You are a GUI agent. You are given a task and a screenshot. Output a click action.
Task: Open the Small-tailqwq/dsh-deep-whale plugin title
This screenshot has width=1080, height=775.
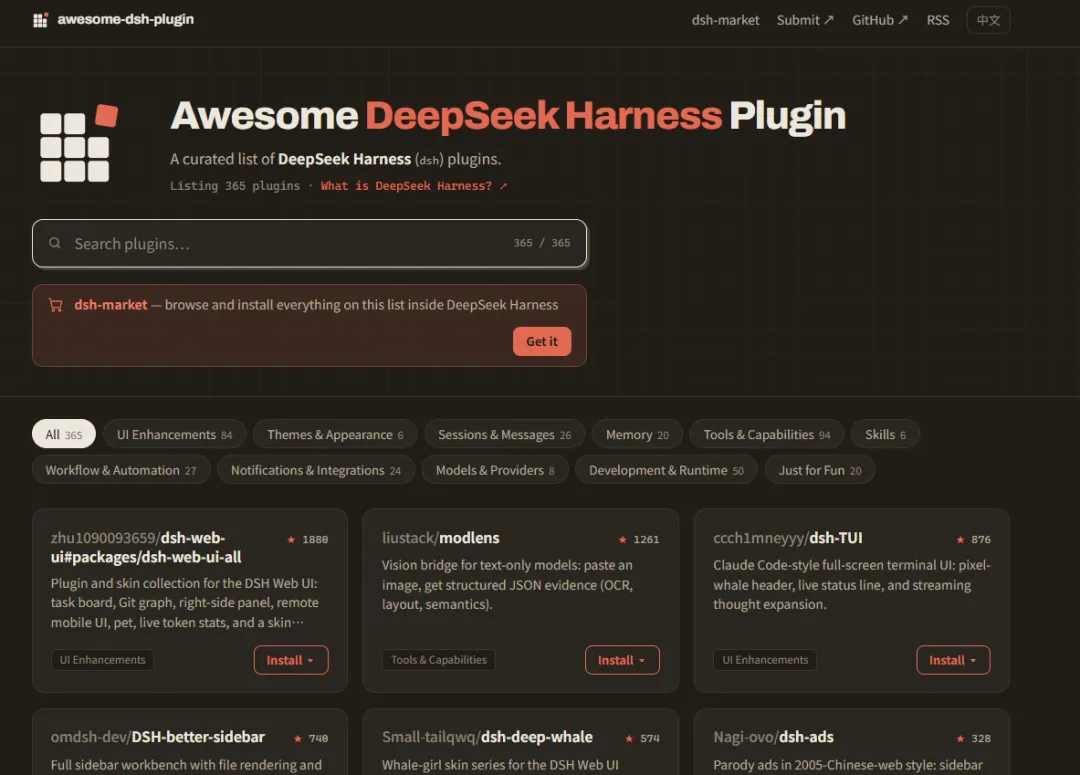(x=487, y=737)
